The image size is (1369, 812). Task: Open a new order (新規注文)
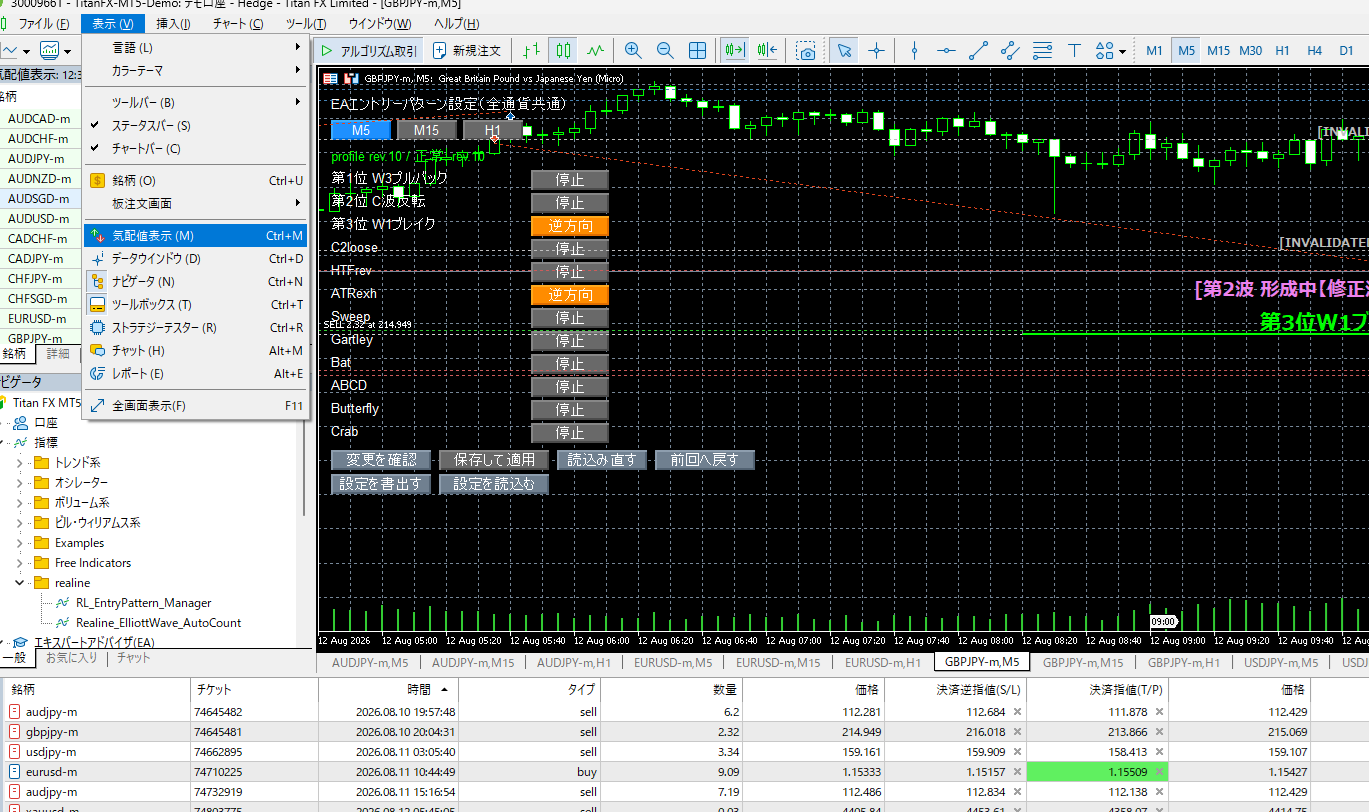coord(467,50)
